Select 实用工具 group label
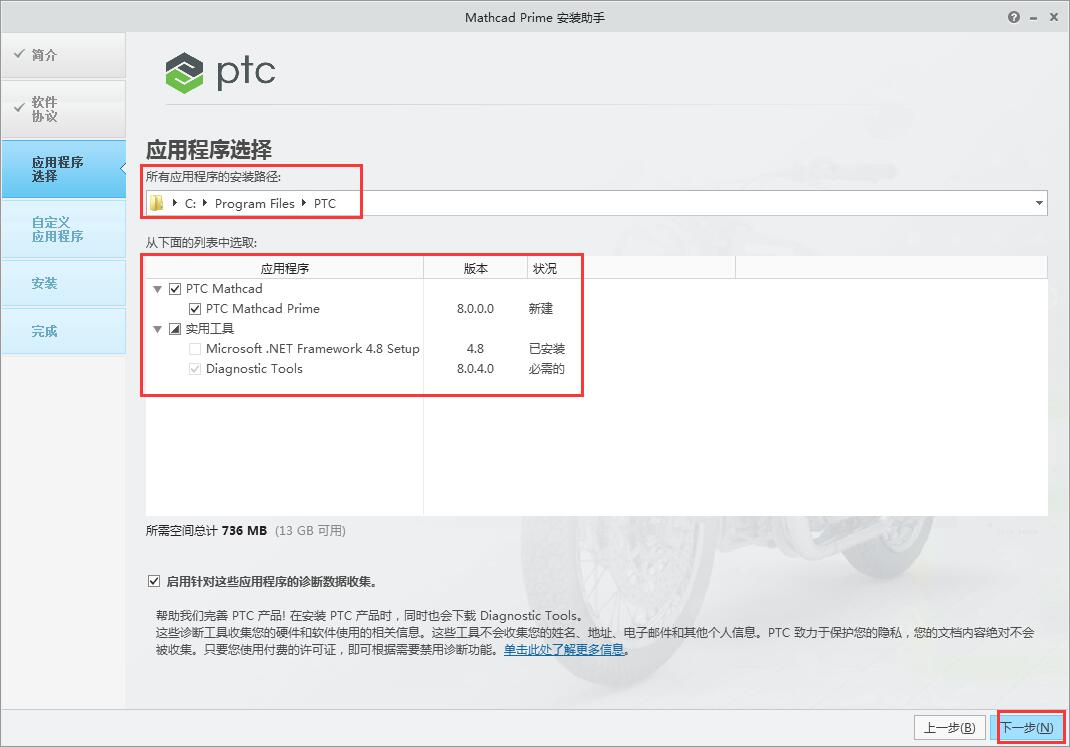The image size is (1070, 747). [209, 329]
